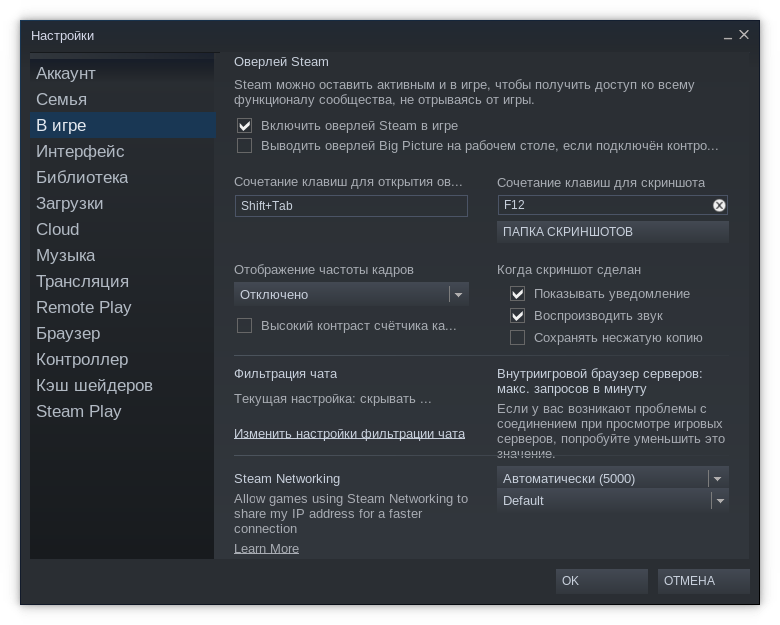780x625 pixels.
Task: Click the Текущая настройка: скрывать text
Action: click(333, 399)
